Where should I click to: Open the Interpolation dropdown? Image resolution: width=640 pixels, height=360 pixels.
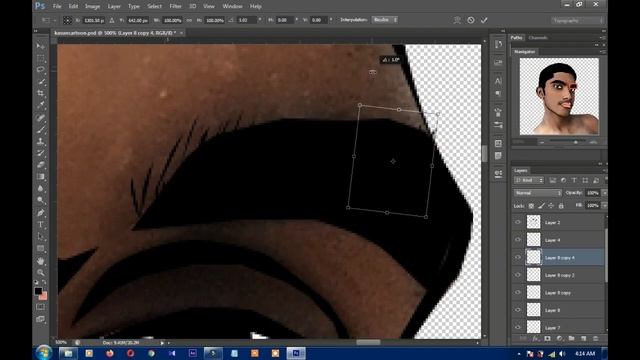click(x=384, y=20)
